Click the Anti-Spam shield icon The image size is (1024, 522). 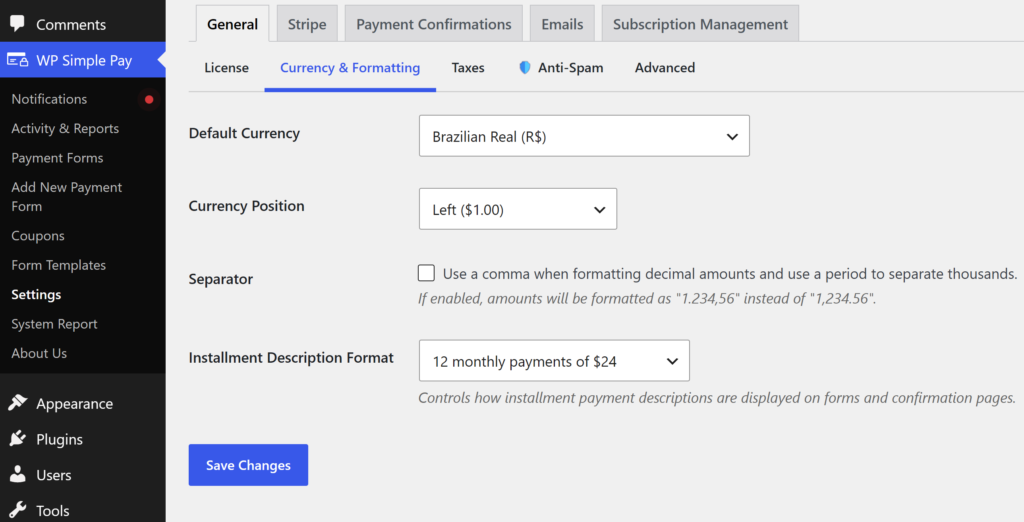coord(524,67)
